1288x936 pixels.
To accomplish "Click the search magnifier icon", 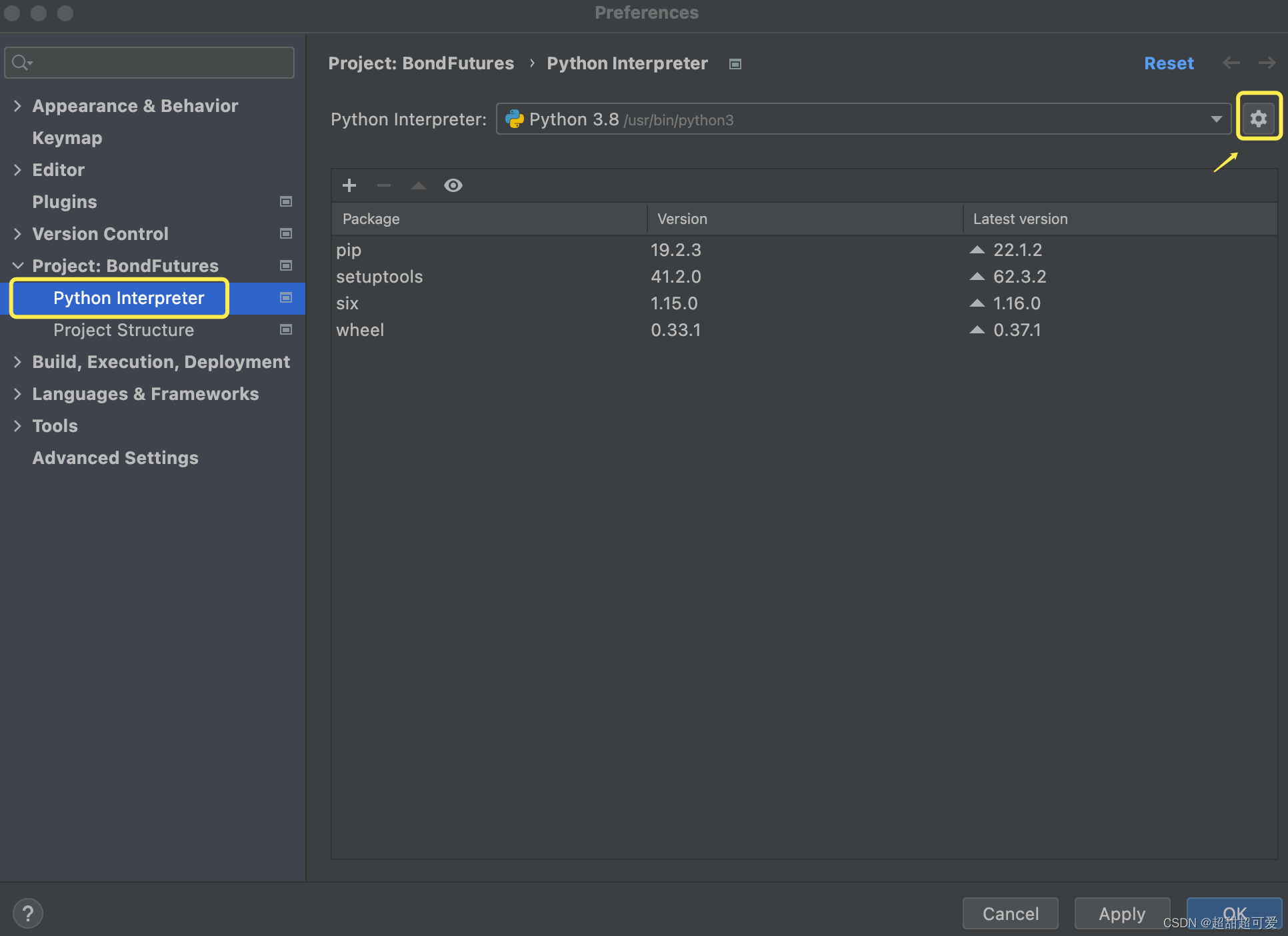I will [x=21, y=63].
